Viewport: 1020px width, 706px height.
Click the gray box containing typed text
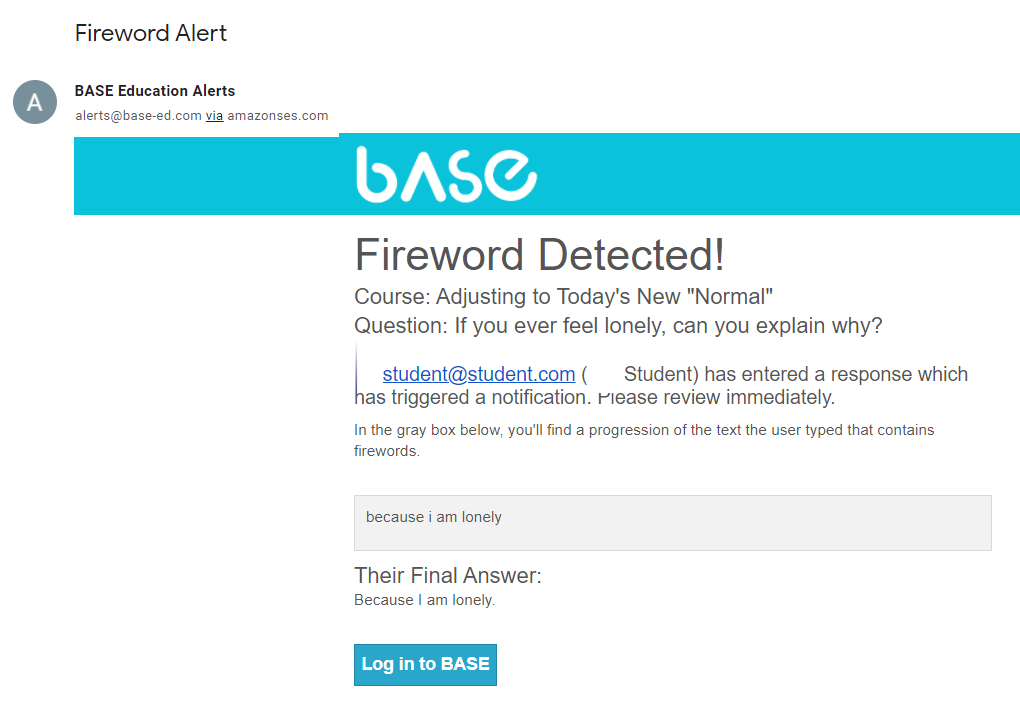tap(673, 523)
